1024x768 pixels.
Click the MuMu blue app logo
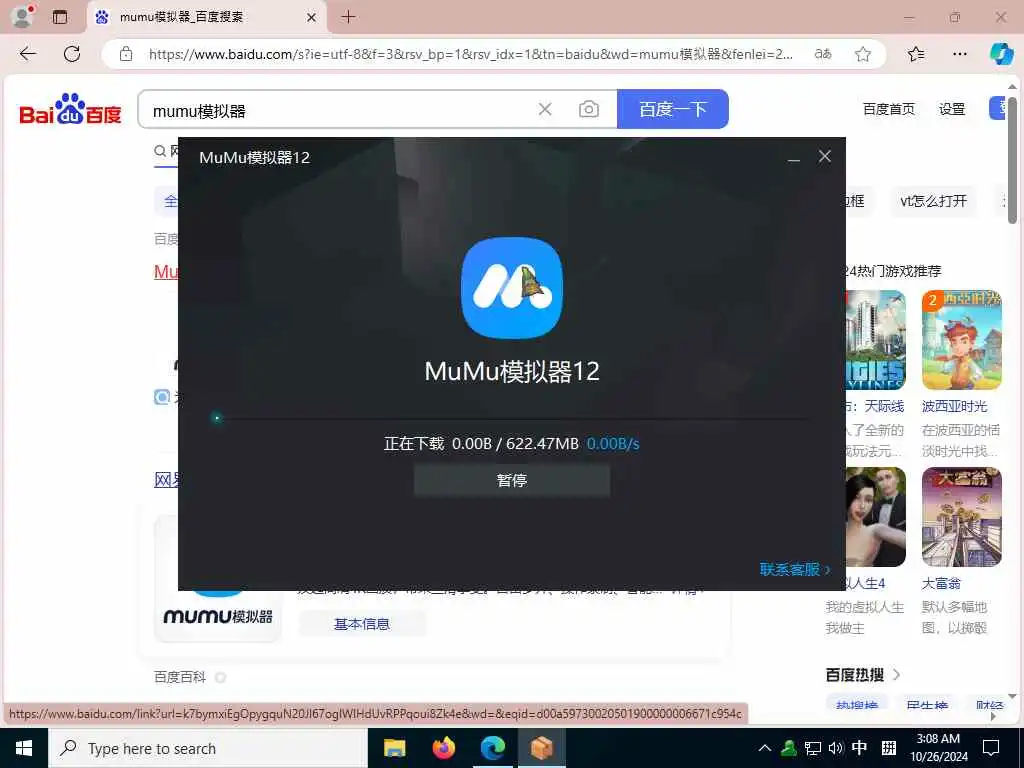[x=512, y=287]
